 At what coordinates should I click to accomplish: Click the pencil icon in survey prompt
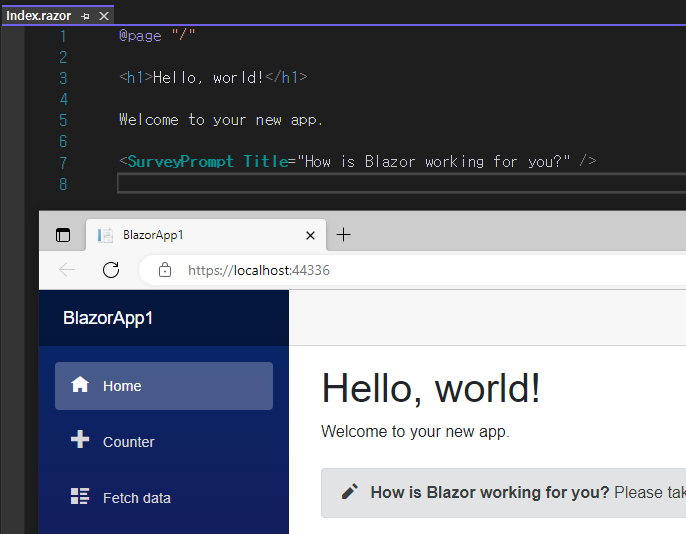(350, 492)
